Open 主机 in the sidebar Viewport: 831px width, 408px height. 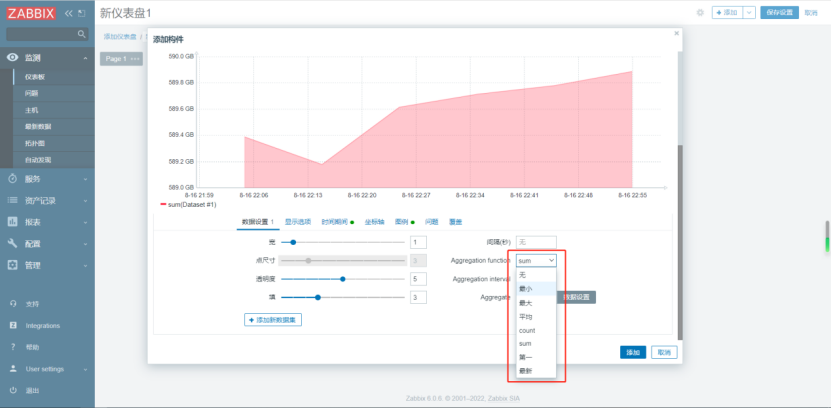pyautogui.click(x=31, y=110)
